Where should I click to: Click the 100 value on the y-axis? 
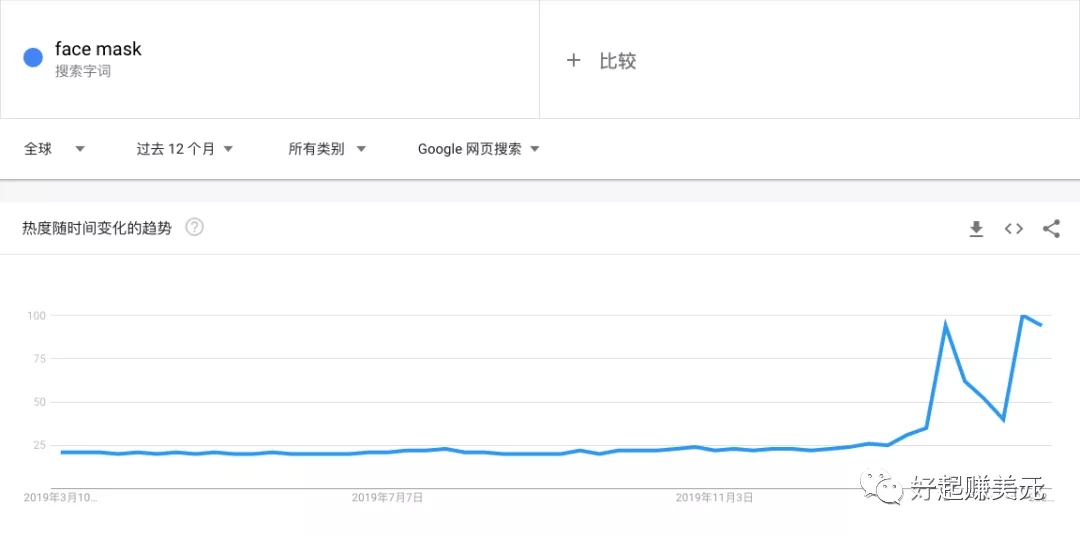[x=37, y=316]
